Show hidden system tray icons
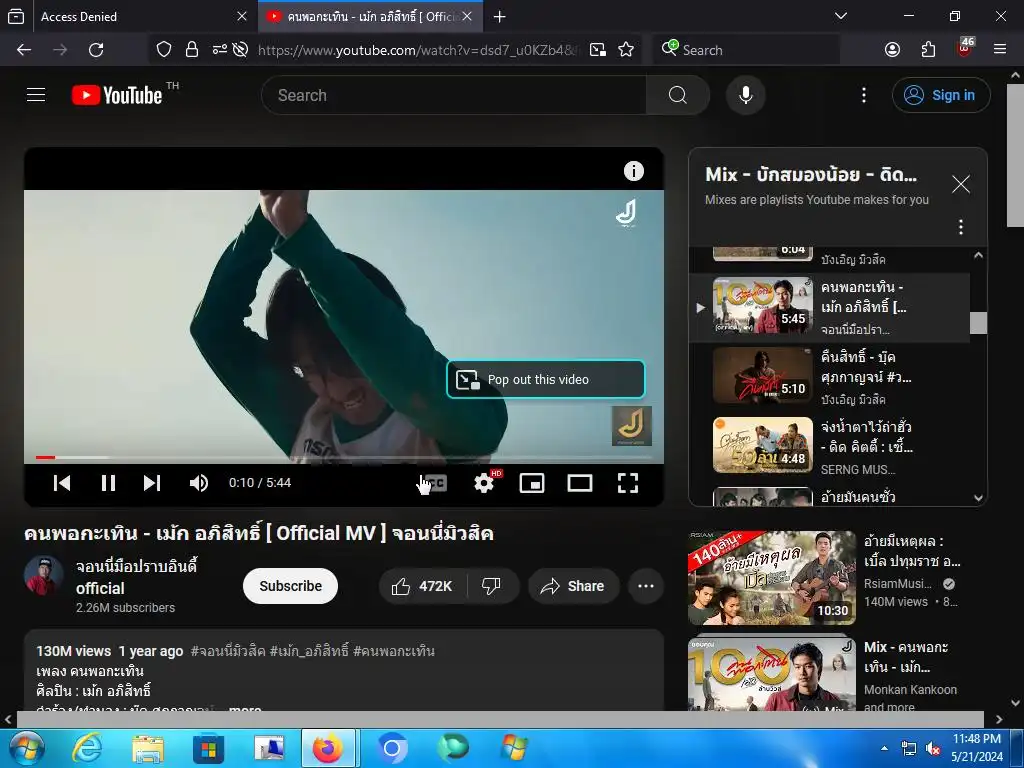 click(x=884, y=748)
